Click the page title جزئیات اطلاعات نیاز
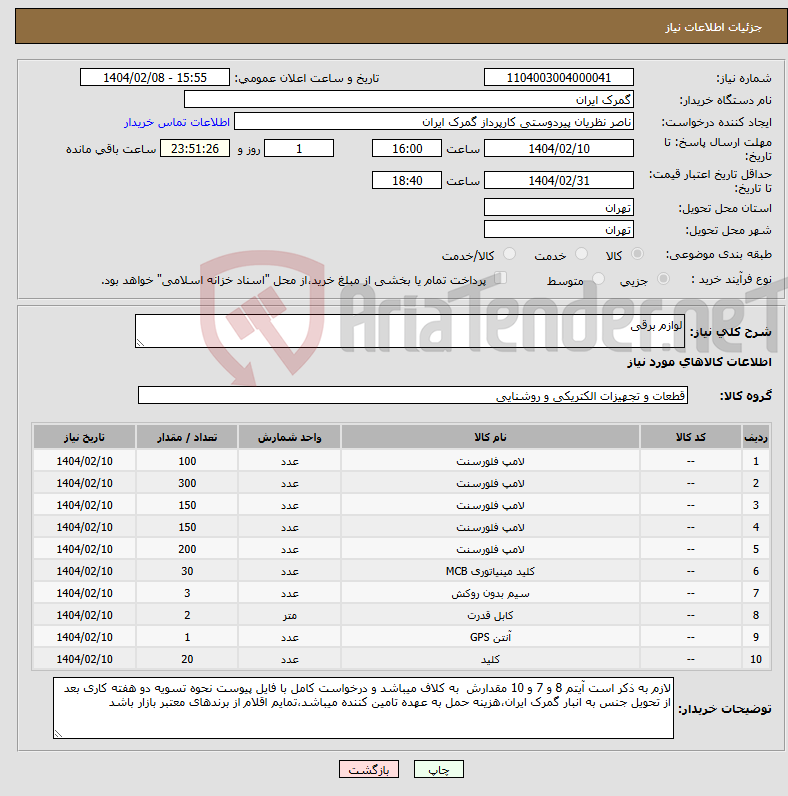This screenshot has width=788, height=796. [x=713, y=27]
